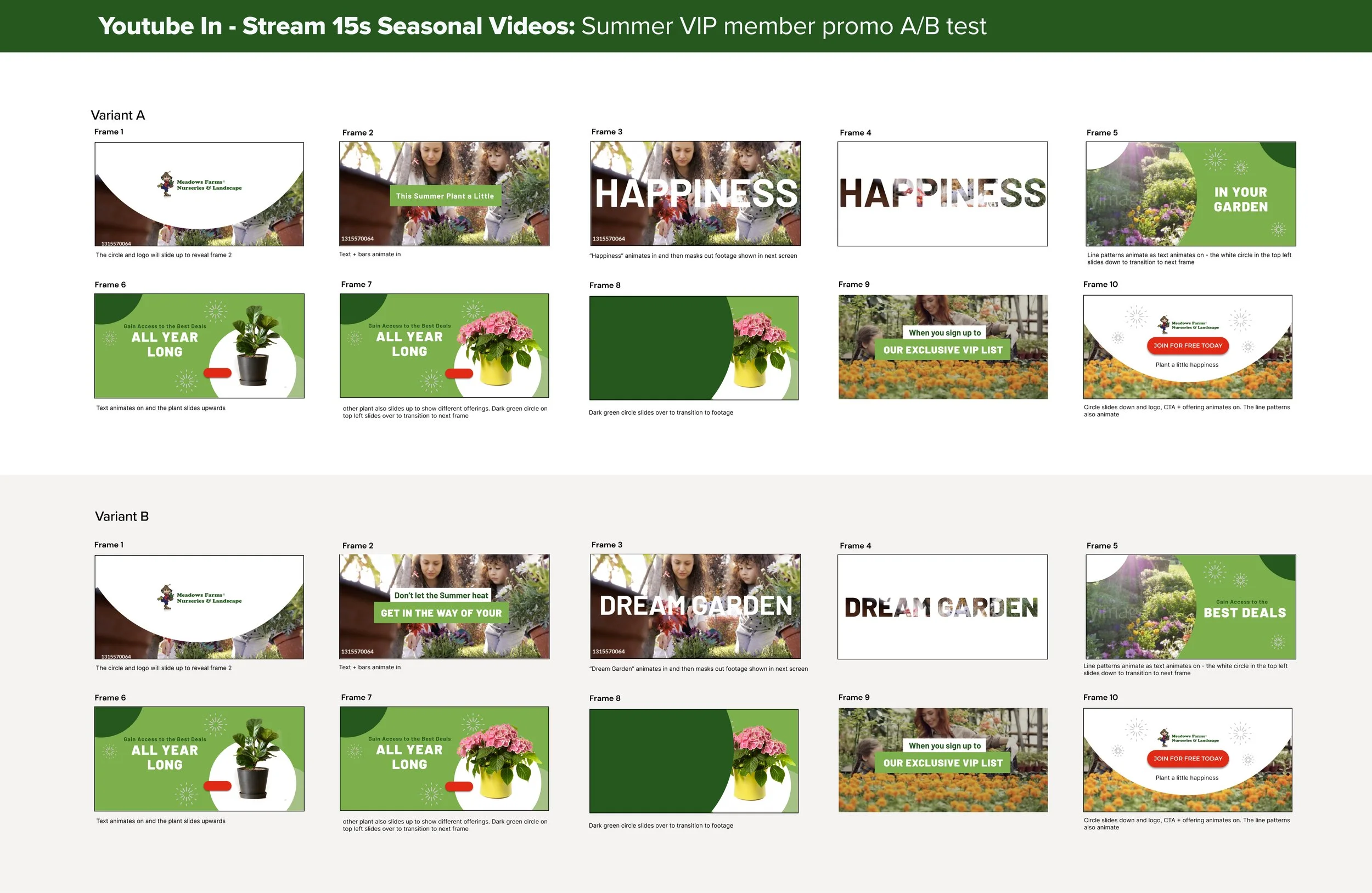Select Variant A Frame 9 VIP list thumbnail
This screenshot has height=893, width=1372.
[x=943, y=347]
